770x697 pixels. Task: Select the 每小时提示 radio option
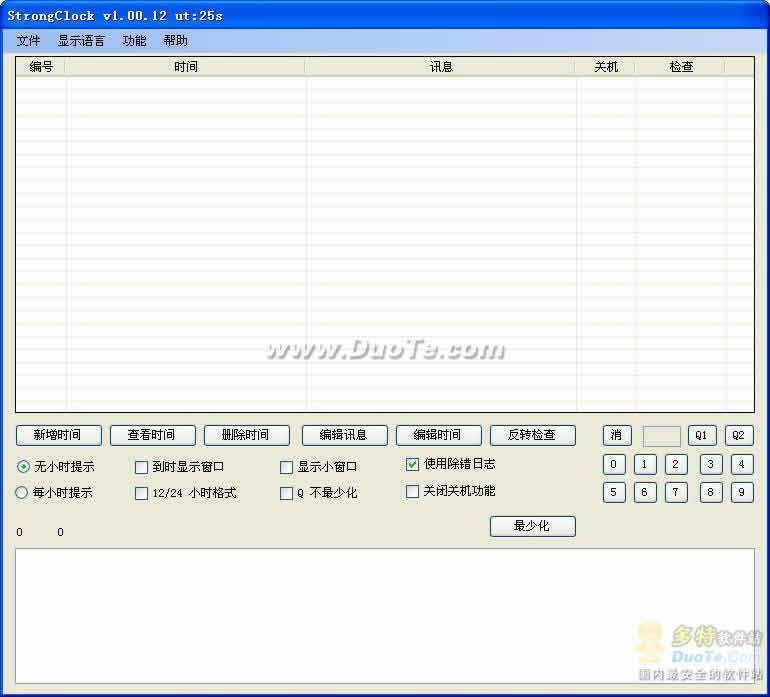click(22, 492)
